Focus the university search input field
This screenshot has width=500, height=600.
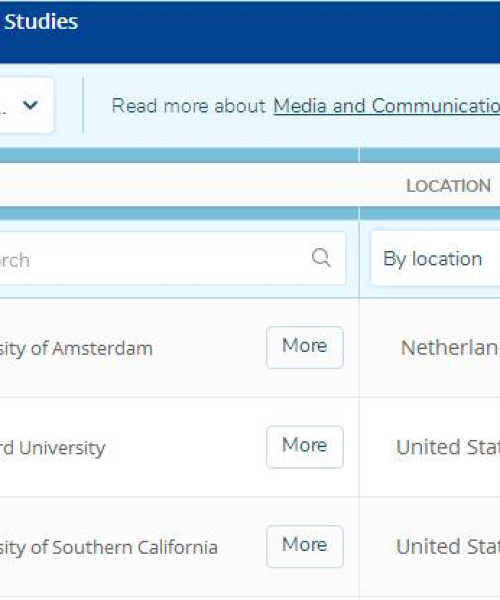pos(171,258)
